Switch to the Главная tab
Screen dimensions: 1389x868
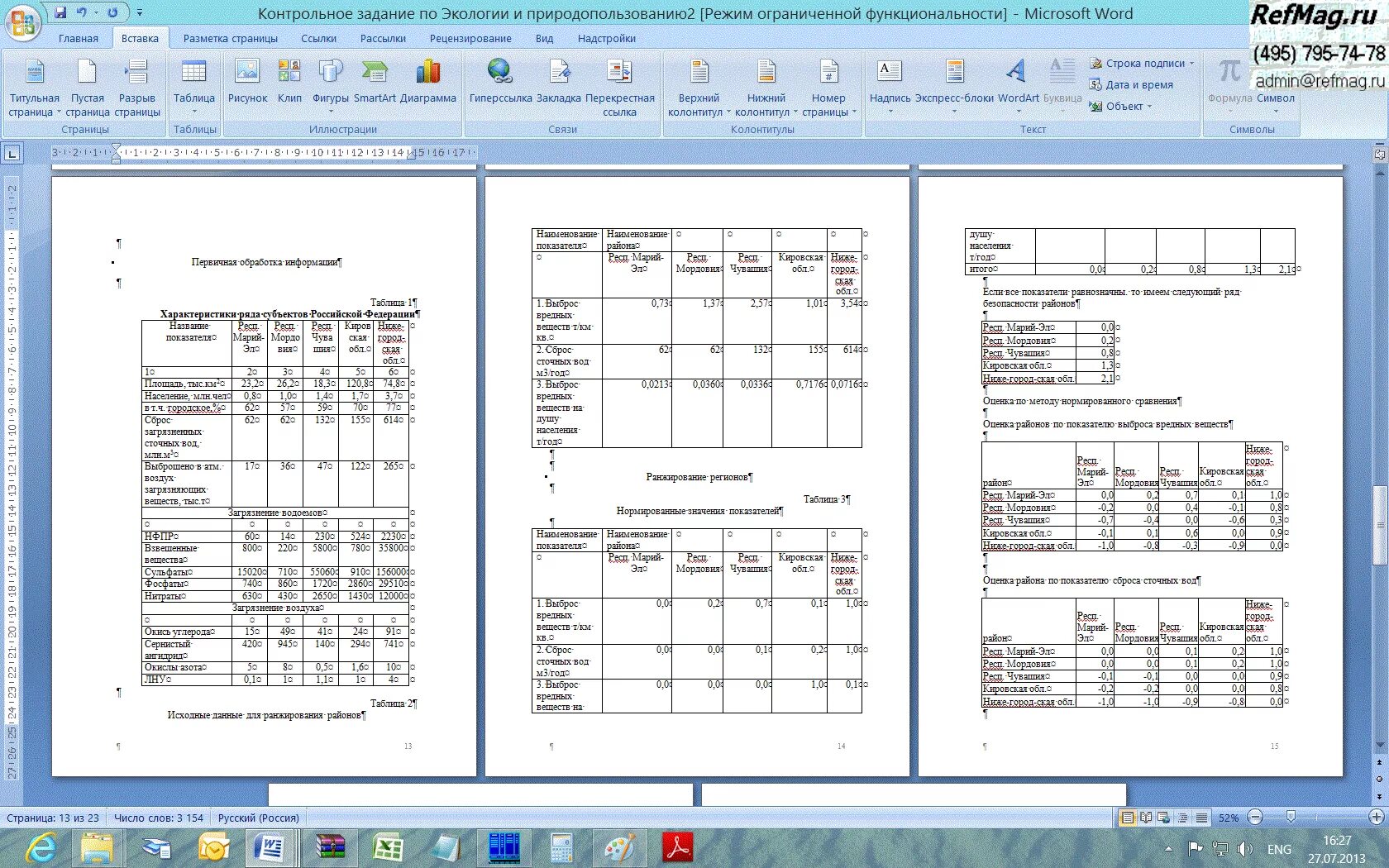(79, 38)
